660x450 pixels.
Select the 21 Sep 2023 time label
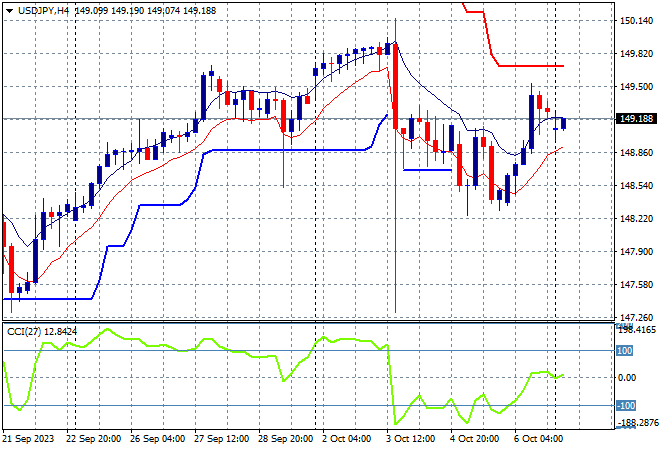29,439
